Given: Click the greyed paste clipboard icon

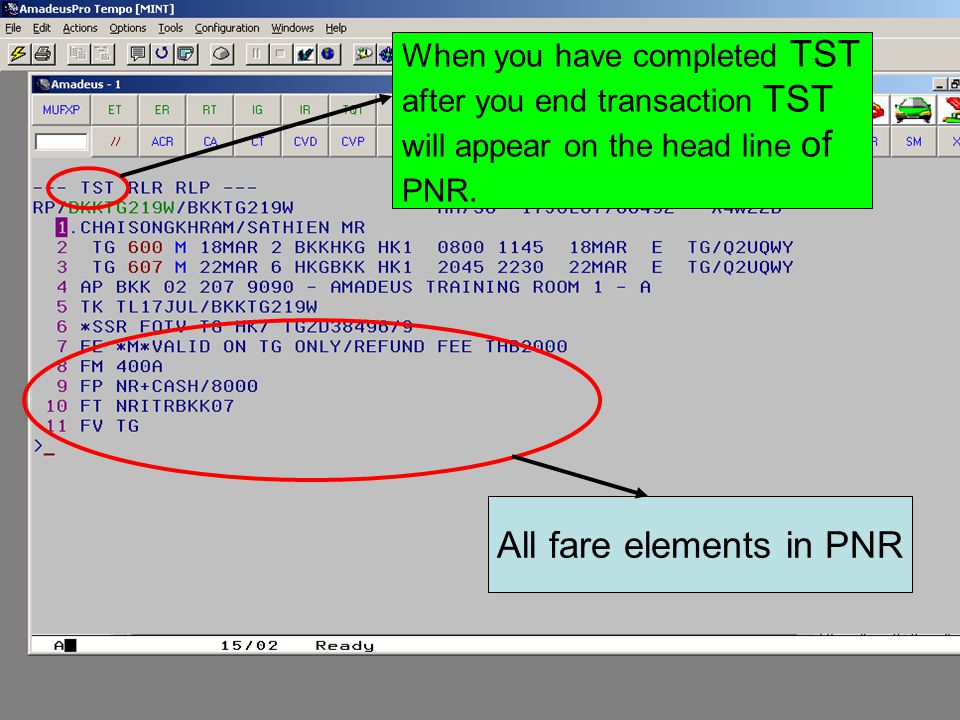Looking at the screenshot, I should (x=103, y=54).
